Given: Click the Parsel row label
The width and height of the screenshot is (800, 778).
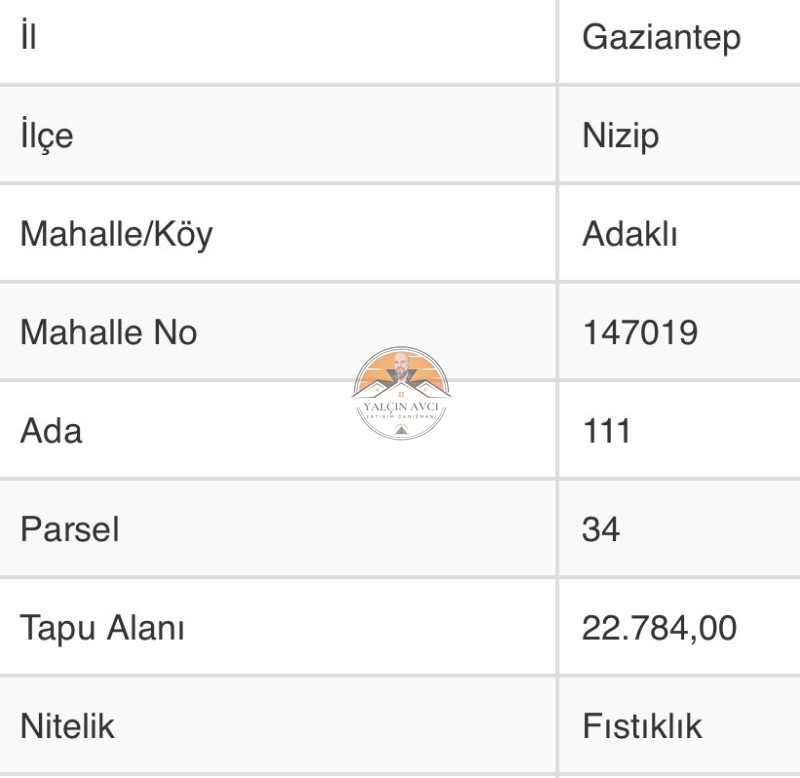Looking at the screenshot, I should (x=69, y=529).
